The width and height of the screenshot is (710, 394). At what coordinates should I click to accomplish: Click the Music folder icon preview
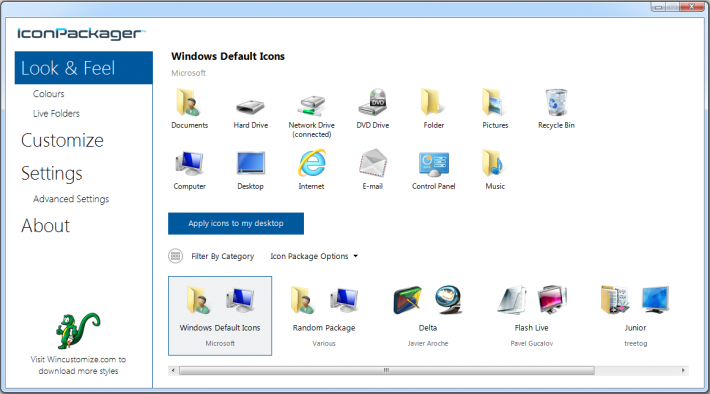(494, 163)
